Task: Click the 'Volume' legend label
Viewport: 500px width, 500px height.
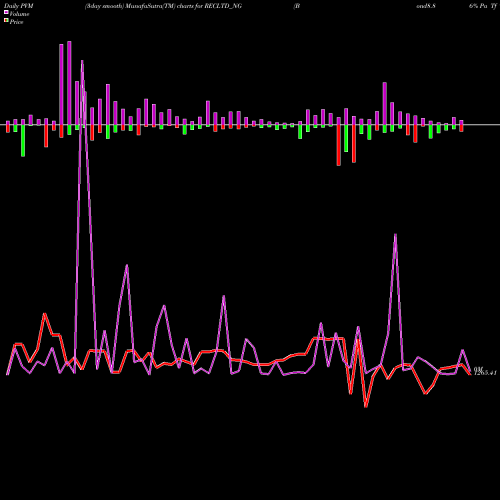Action: coord(19,14)
